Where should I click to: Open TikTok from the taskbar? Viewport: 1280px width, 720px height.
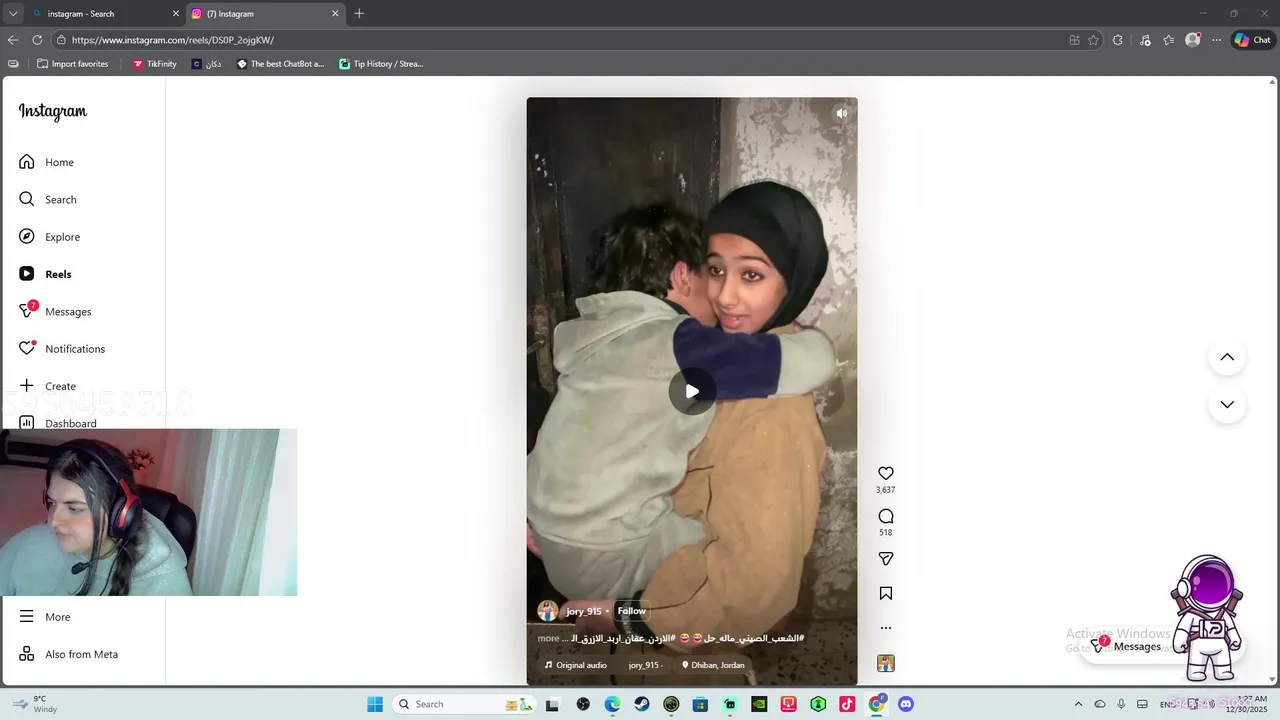(x=847, y=704)
